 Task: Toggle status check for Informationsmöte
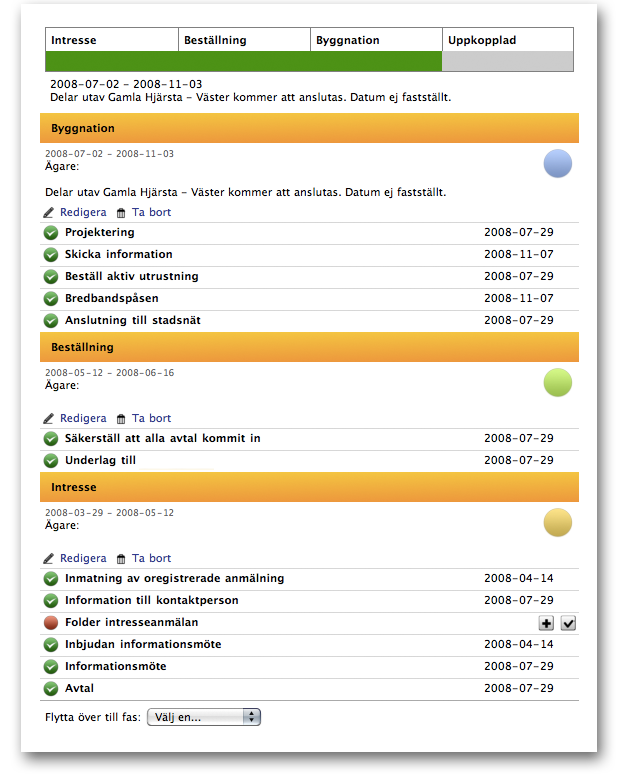[x=51, y=667]
